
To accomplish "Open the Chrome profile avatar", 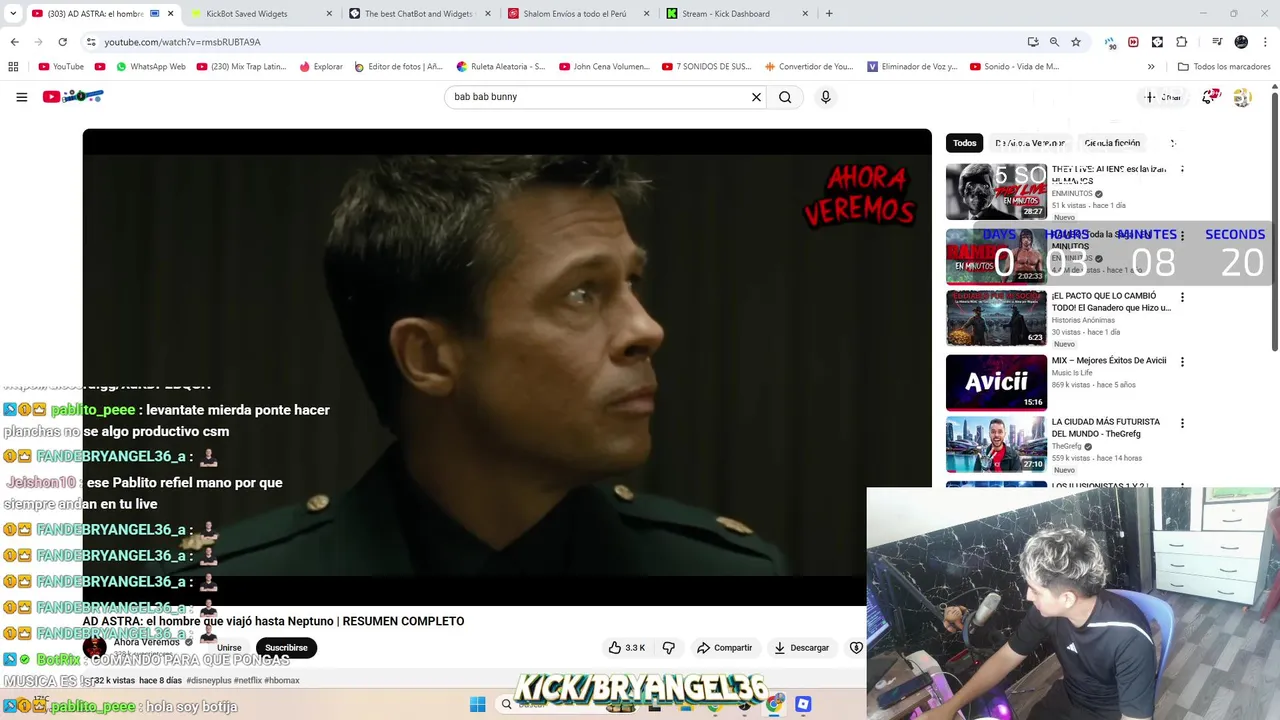I will (1241, 42).
